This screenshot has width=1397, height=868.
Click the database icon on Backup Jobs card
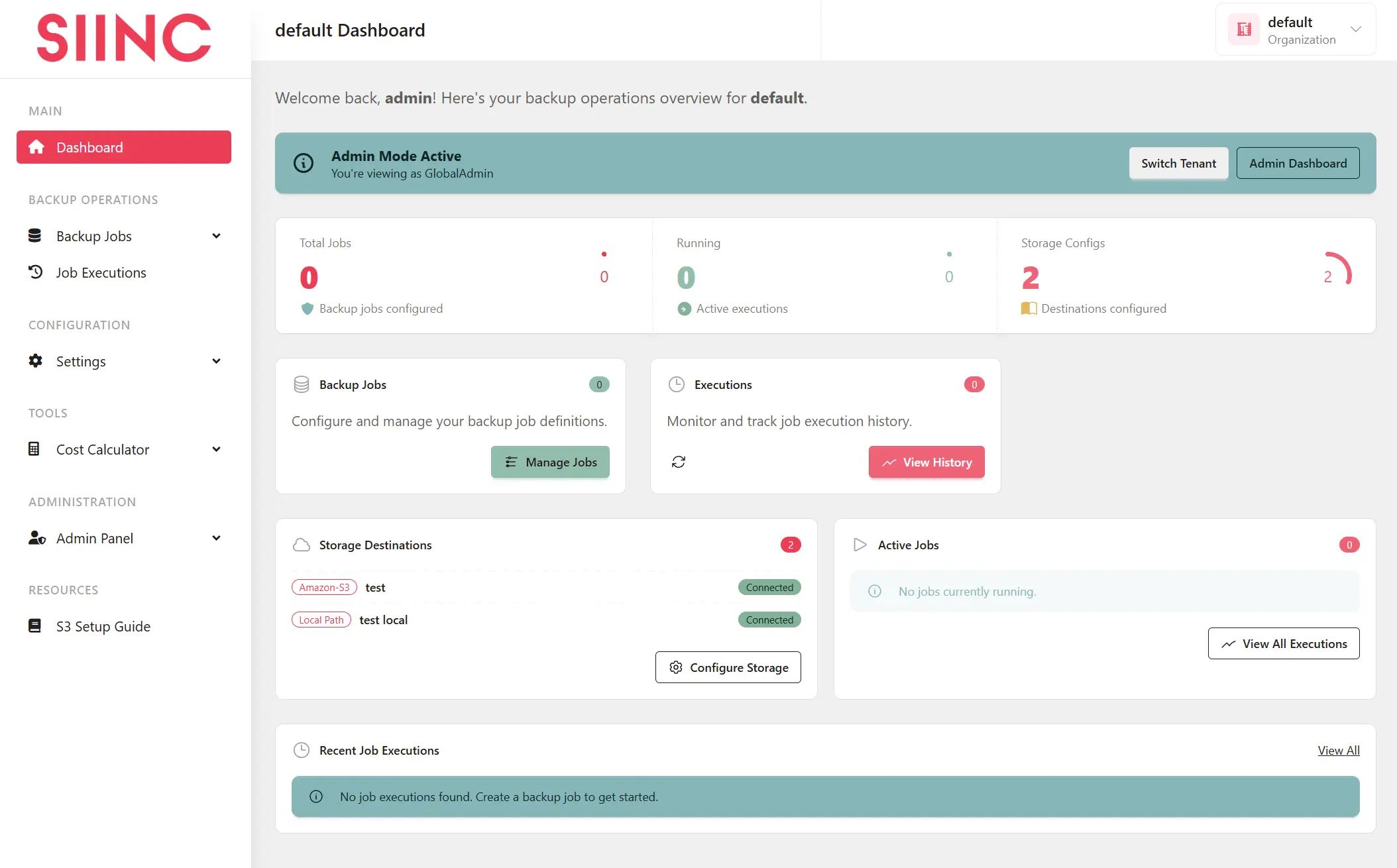[x=302, y=384]
